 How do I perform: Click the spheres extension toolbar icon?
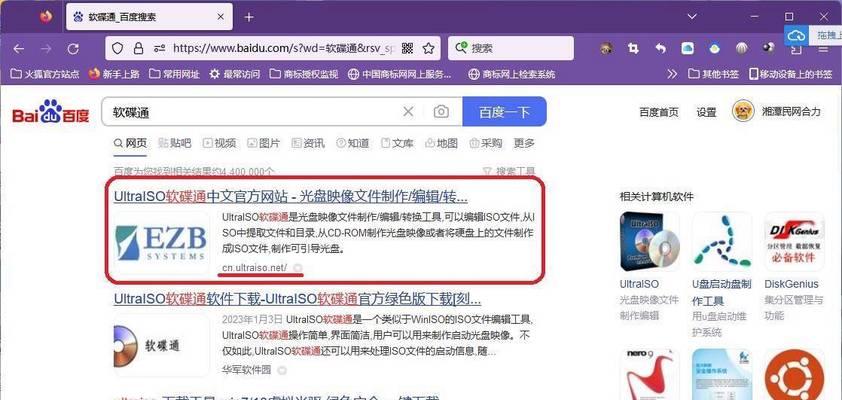point(768,47)
